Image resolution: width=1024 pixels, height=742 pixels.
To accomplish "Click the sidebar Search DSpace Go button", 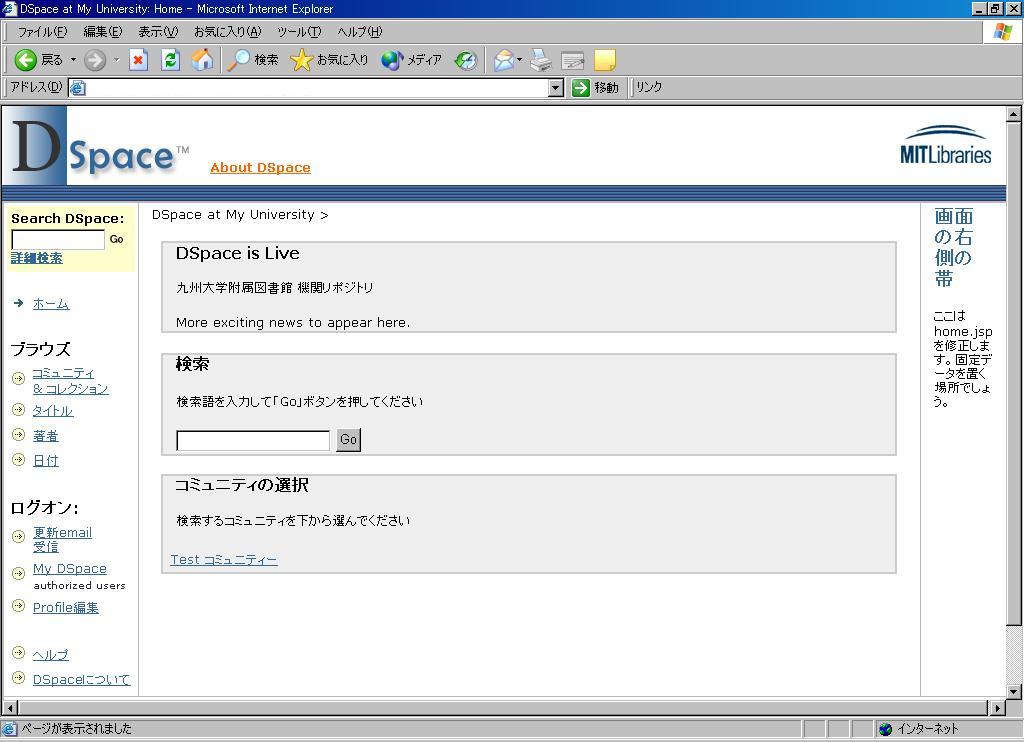I will [116, 239].
